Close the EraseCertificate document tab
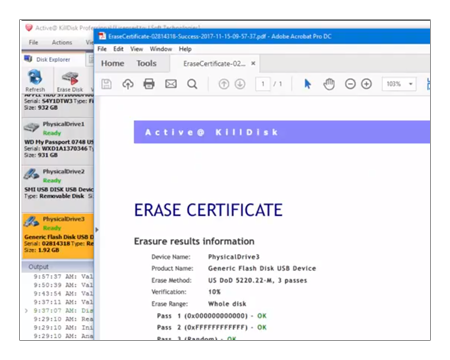450x360 pixels. [253, 63]
